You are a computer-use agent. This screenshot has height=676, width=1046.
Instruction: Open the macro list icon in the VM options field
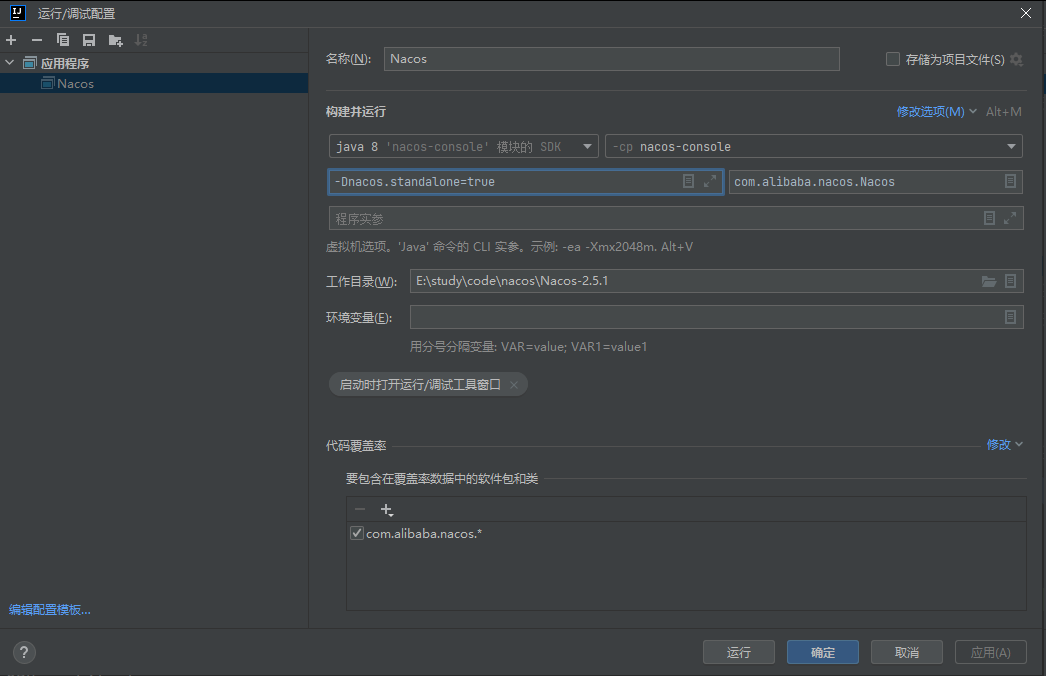click(688, 182)
